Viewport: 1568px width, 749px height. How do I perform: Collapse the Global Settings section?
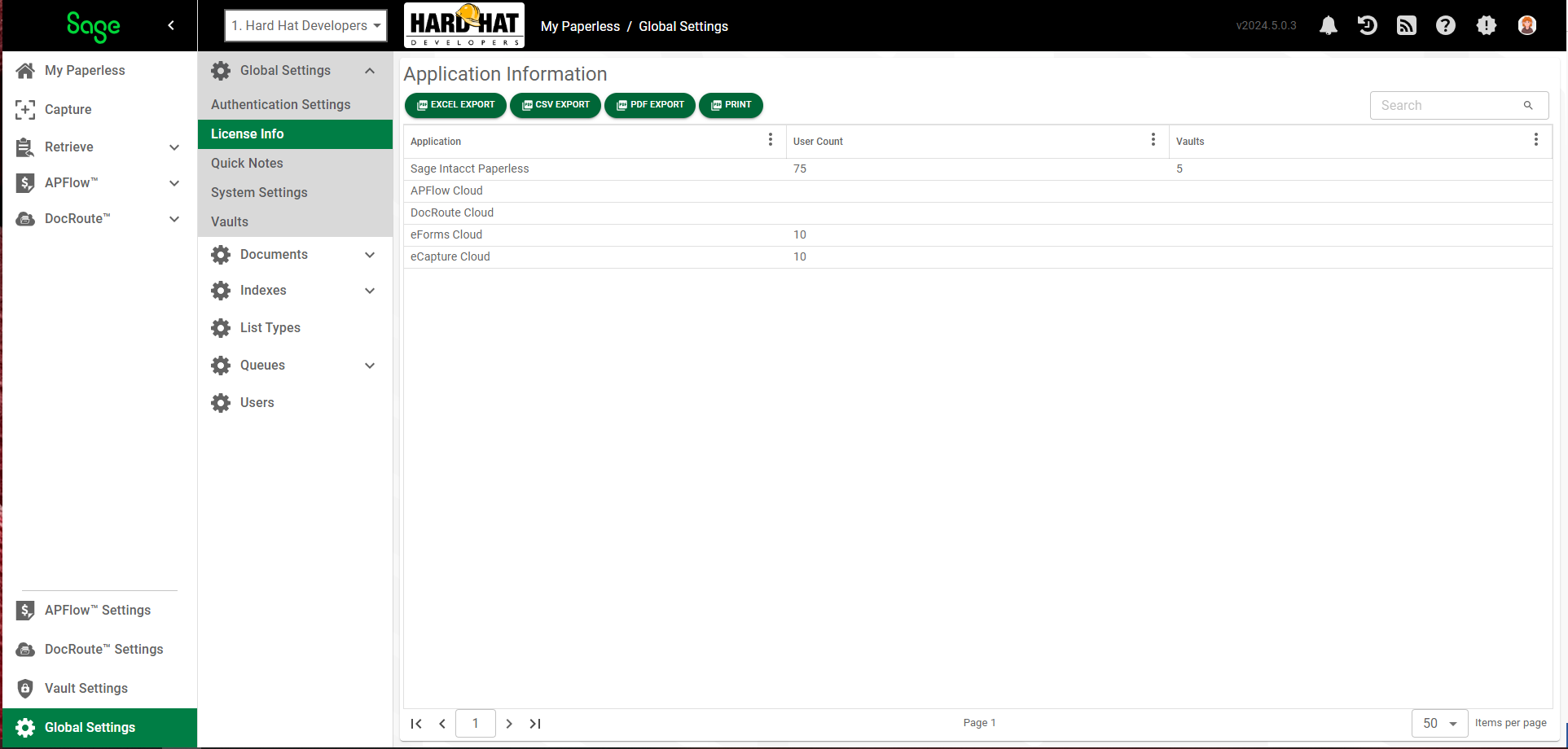(x=370, y=71)
